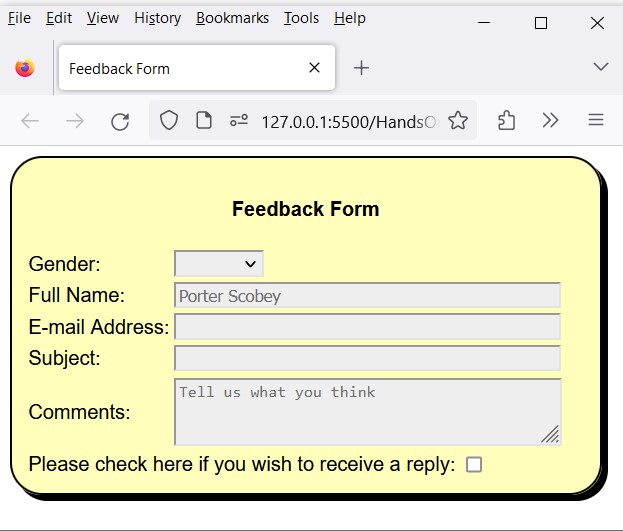Image resolution: width=623 pixels, height=531 pixels.
Task: Open the Firefox hamburger application menu
Action: click(596, 120)
